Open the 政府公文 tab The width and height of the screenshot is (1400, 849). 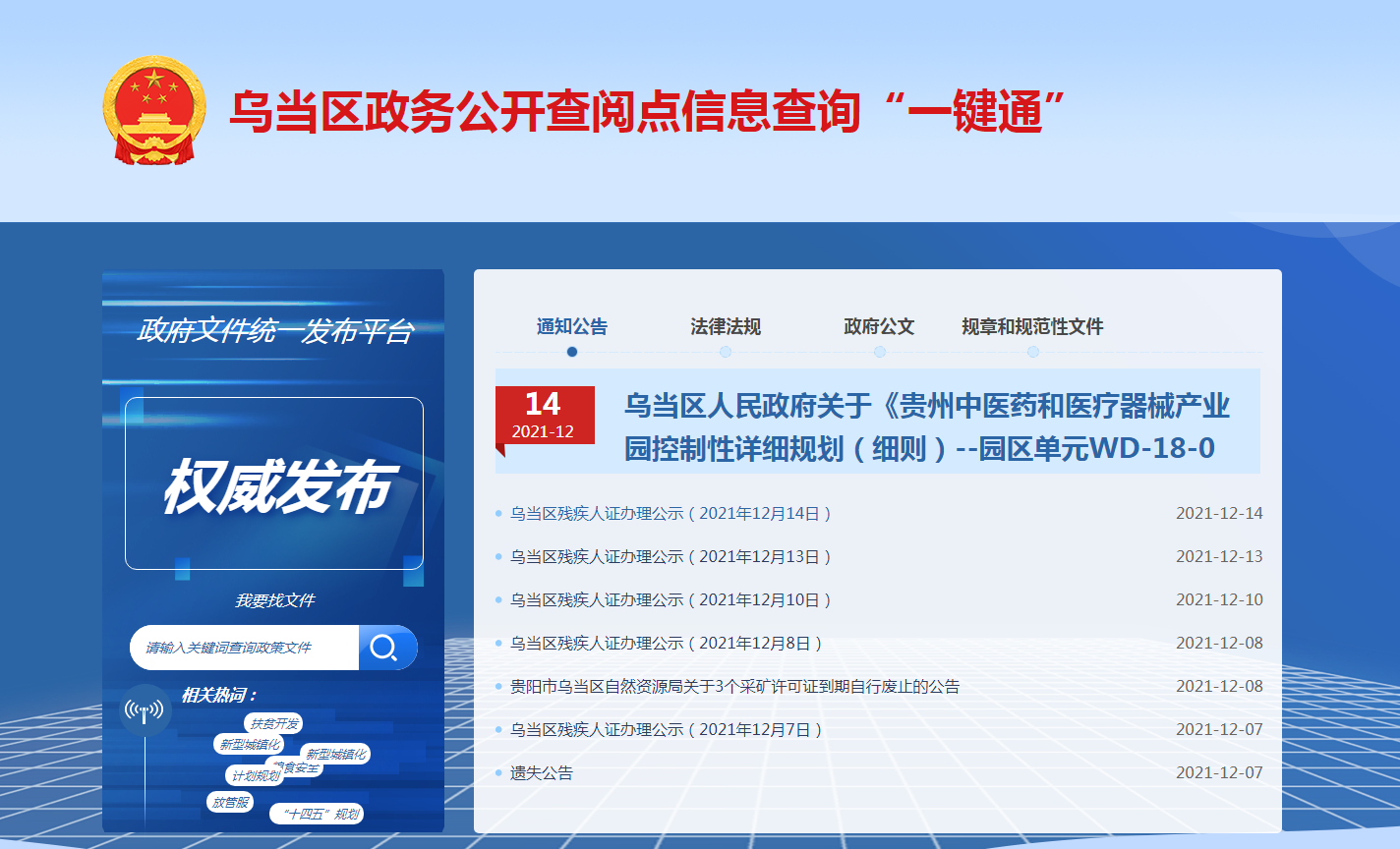pyautogui.click(x=879, y=326)
